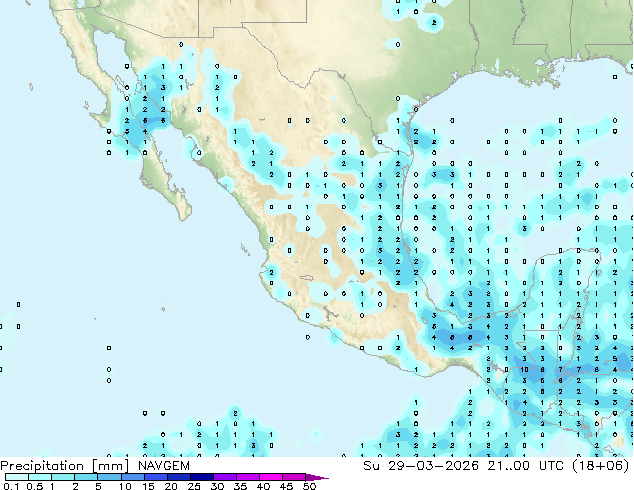
Task: Click the (18+06) forecast offset text
Action: click(601, 466)
